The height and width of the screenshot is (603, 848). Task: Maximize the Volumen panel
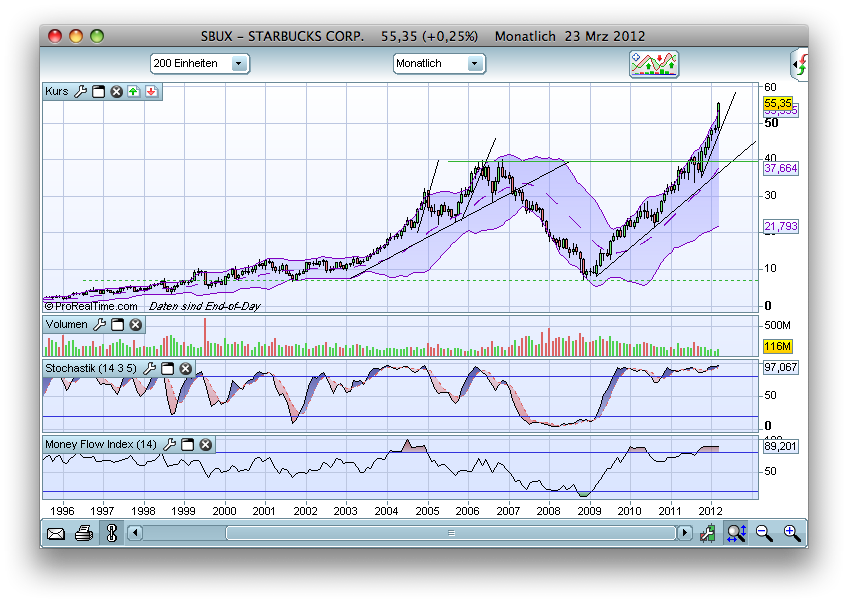(x=117, y=324)
